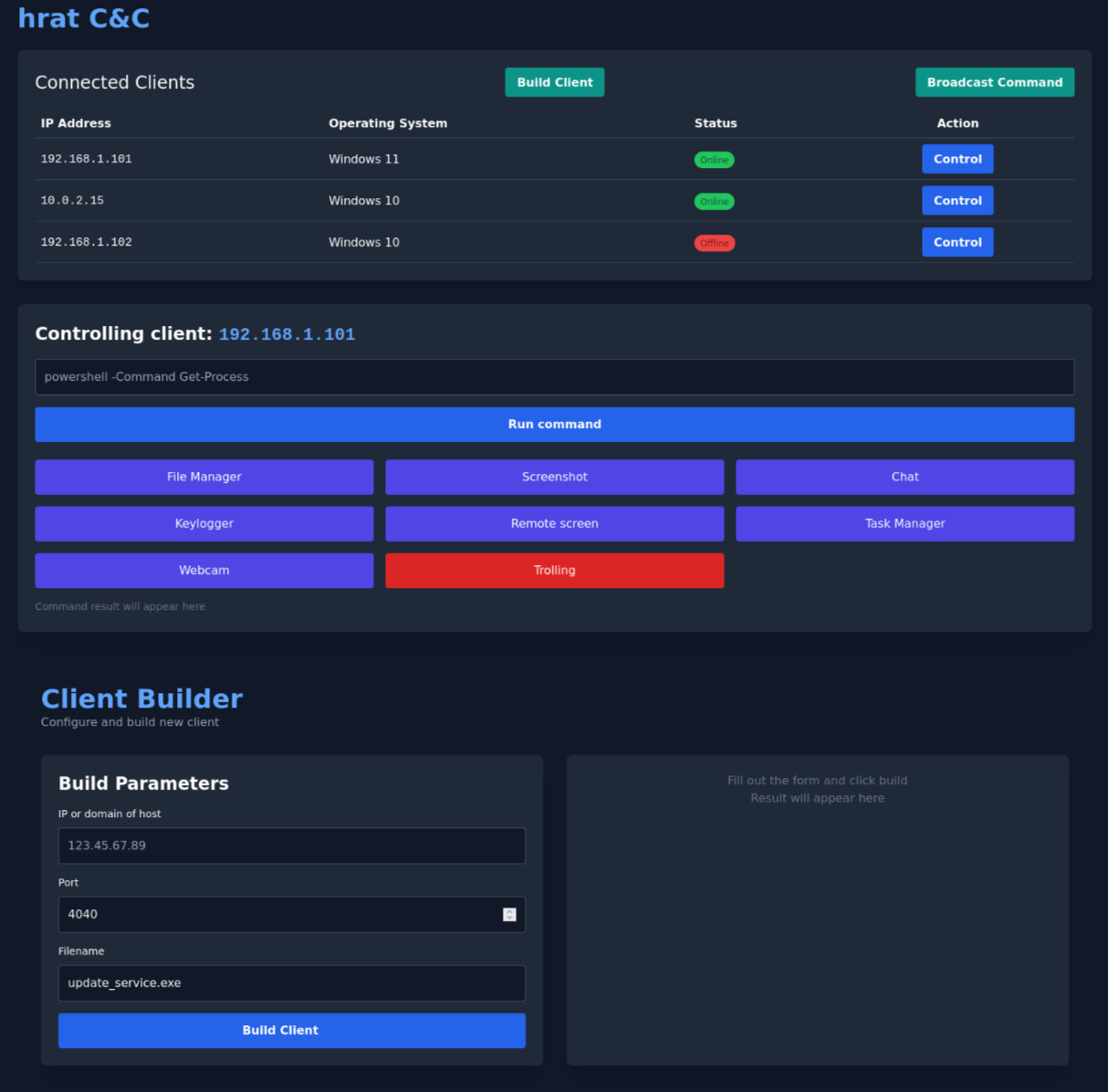Focus the powershell command input field

(x=554, y=377)
